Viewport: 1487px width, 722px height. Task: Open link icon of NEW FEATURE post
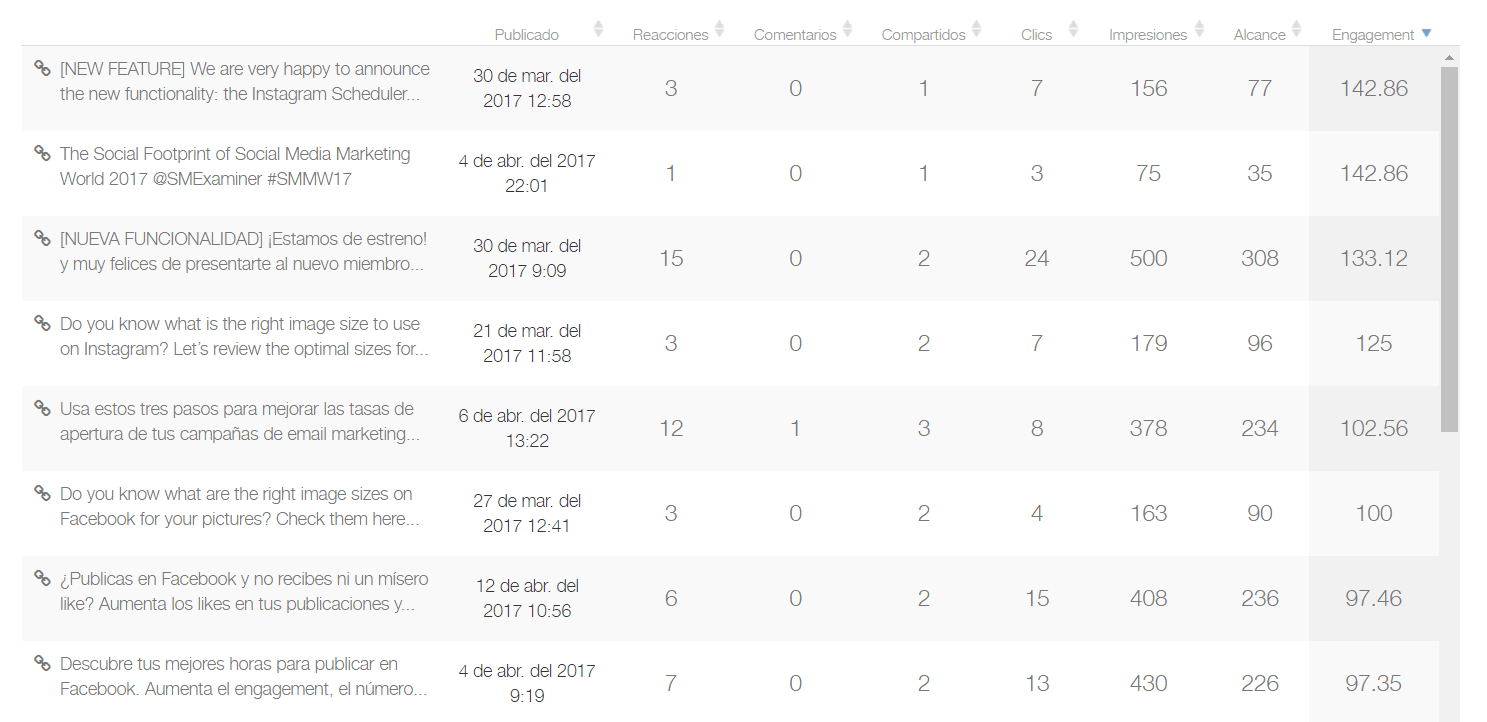pyautogui.click(x=42, y=68)
